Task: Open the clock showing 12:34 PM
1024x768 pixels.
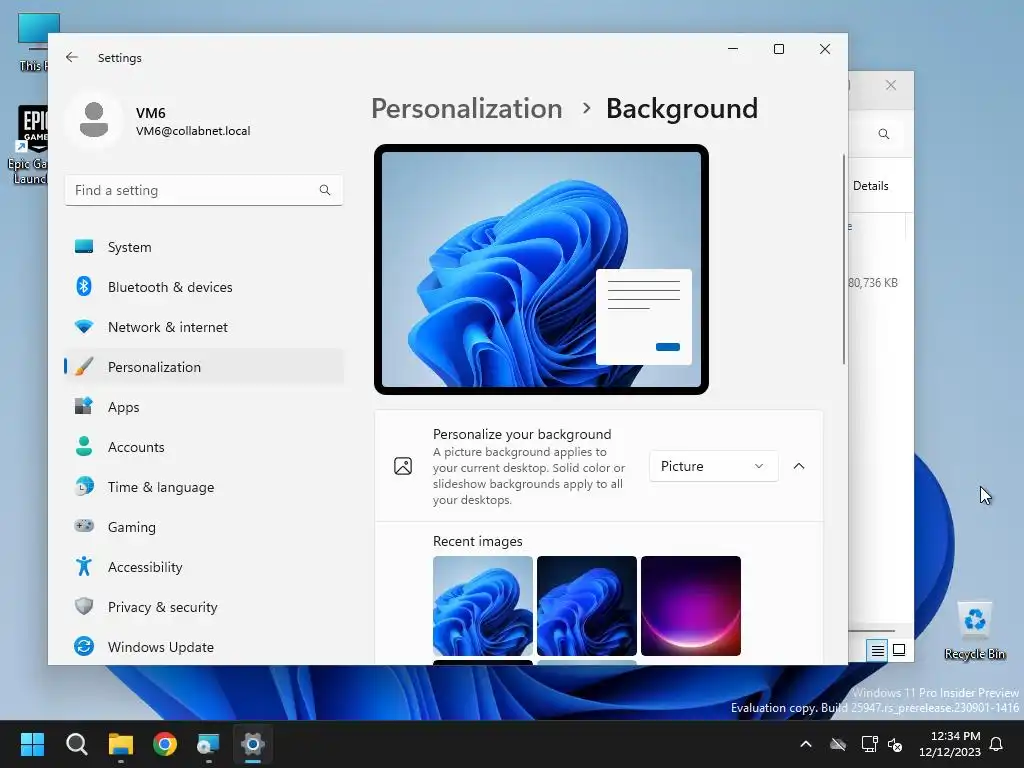Action: pos(950,744)
